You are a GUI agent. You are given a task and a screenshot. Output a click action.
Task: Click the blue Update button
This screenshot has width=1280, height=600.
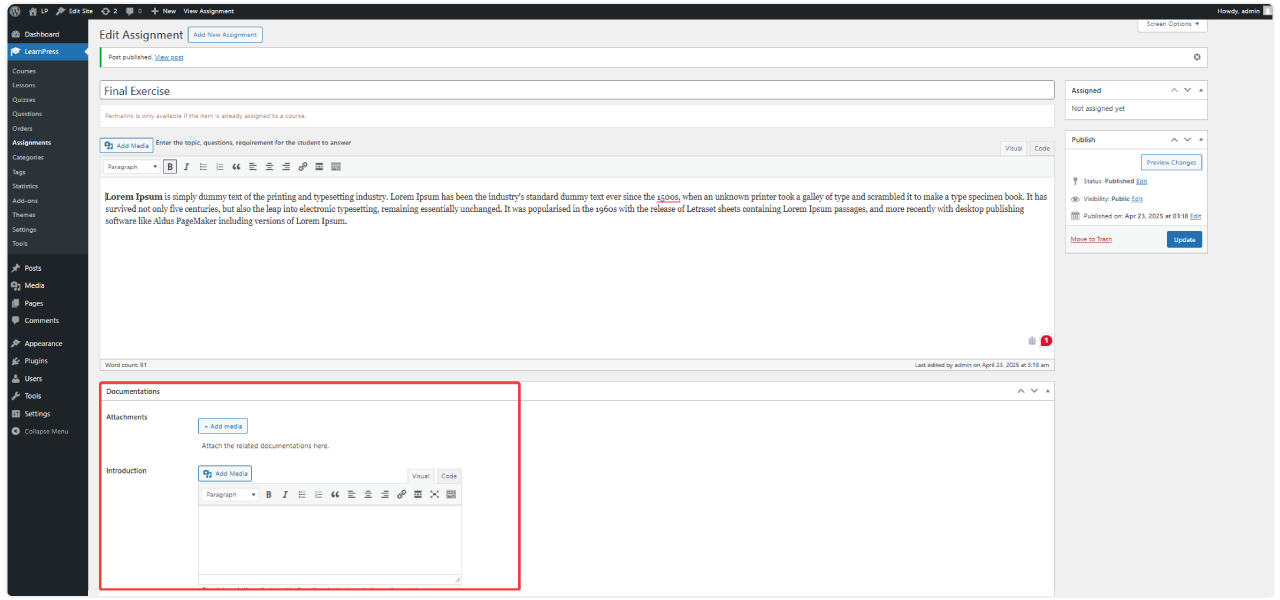[x=1184, y=240]
